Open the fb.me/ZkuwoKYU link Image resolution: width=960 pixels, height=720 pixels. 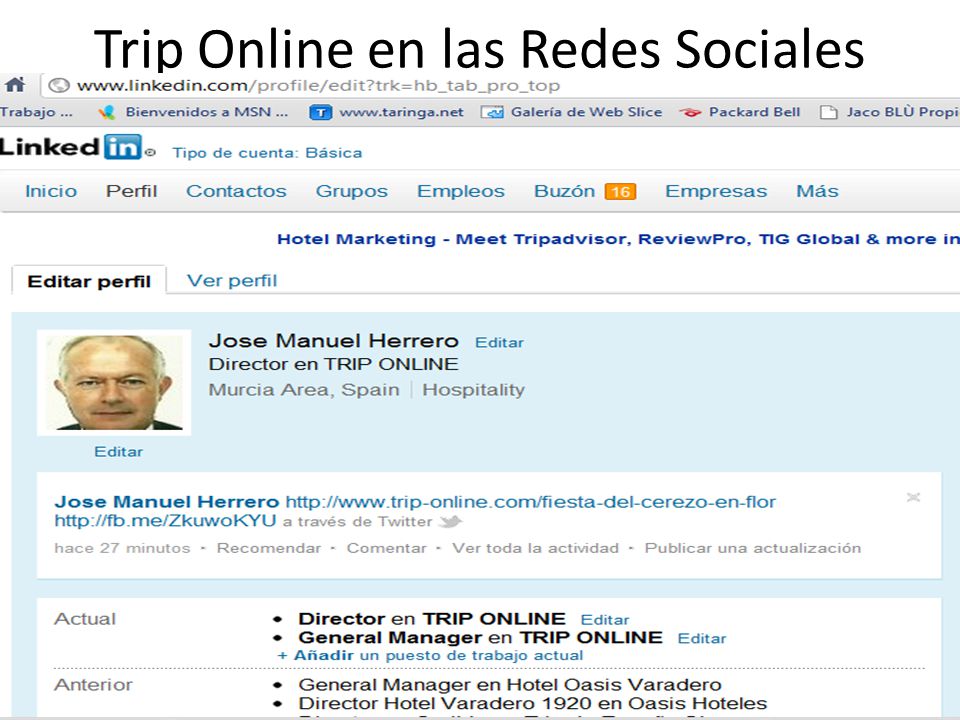pos(165,520)
